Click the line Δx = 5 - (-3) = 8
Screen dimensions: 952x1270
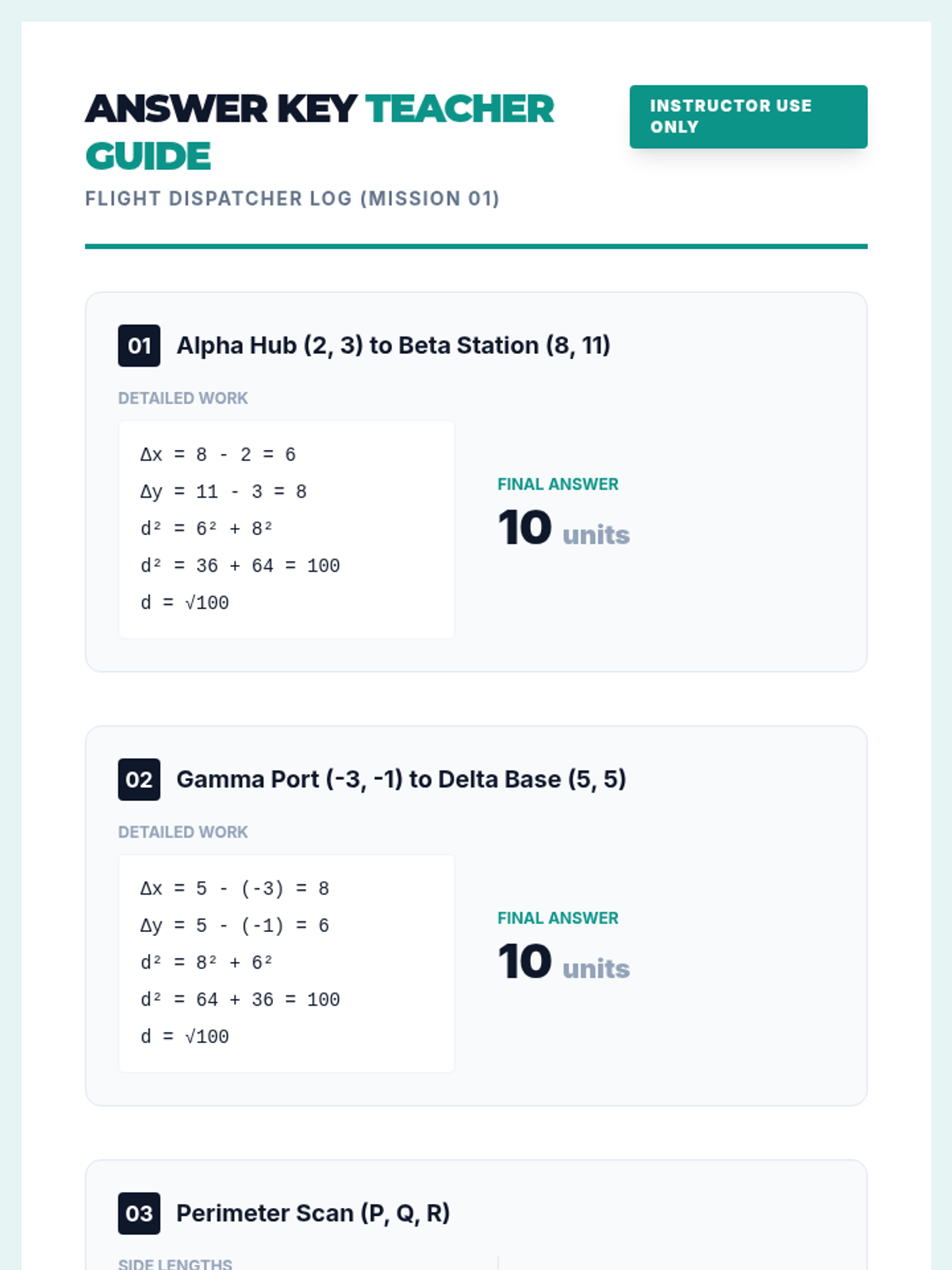click(x=235, y=888)
